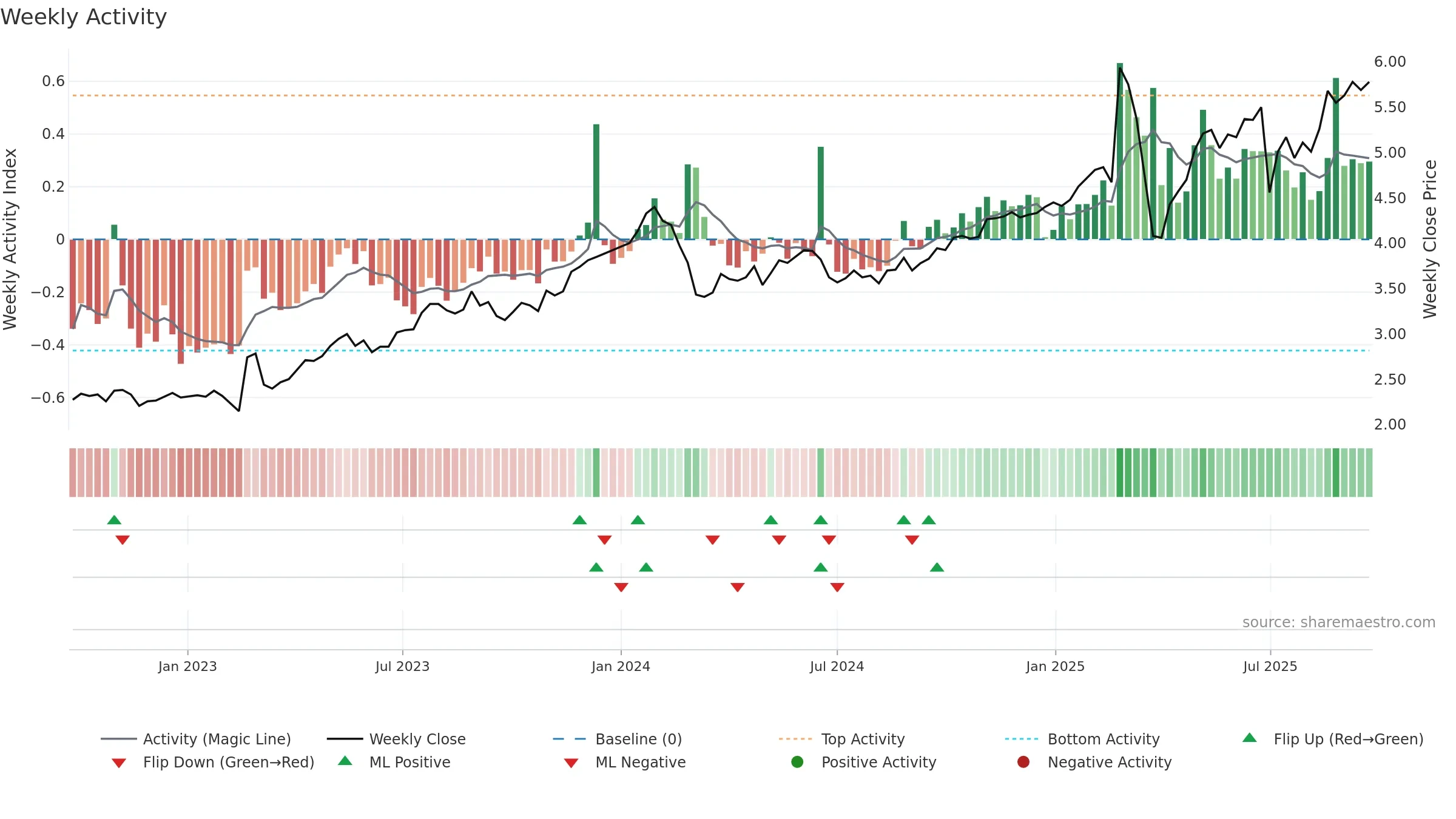Click the tallest green bar in early 2025

point(1120,151)
